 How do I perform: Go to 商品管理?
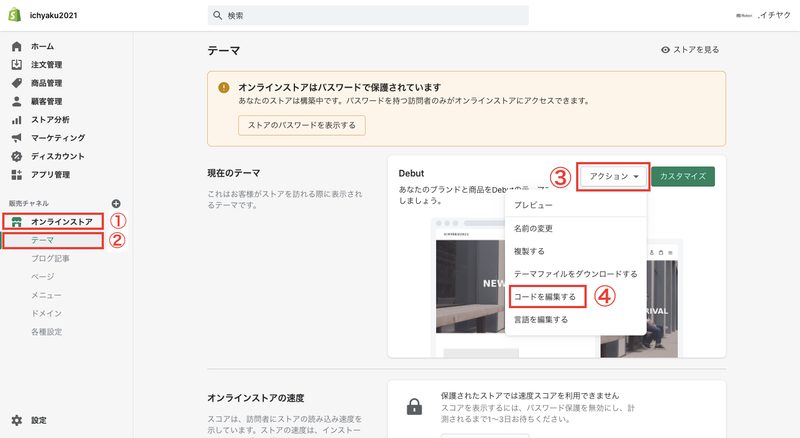(46, 83)
